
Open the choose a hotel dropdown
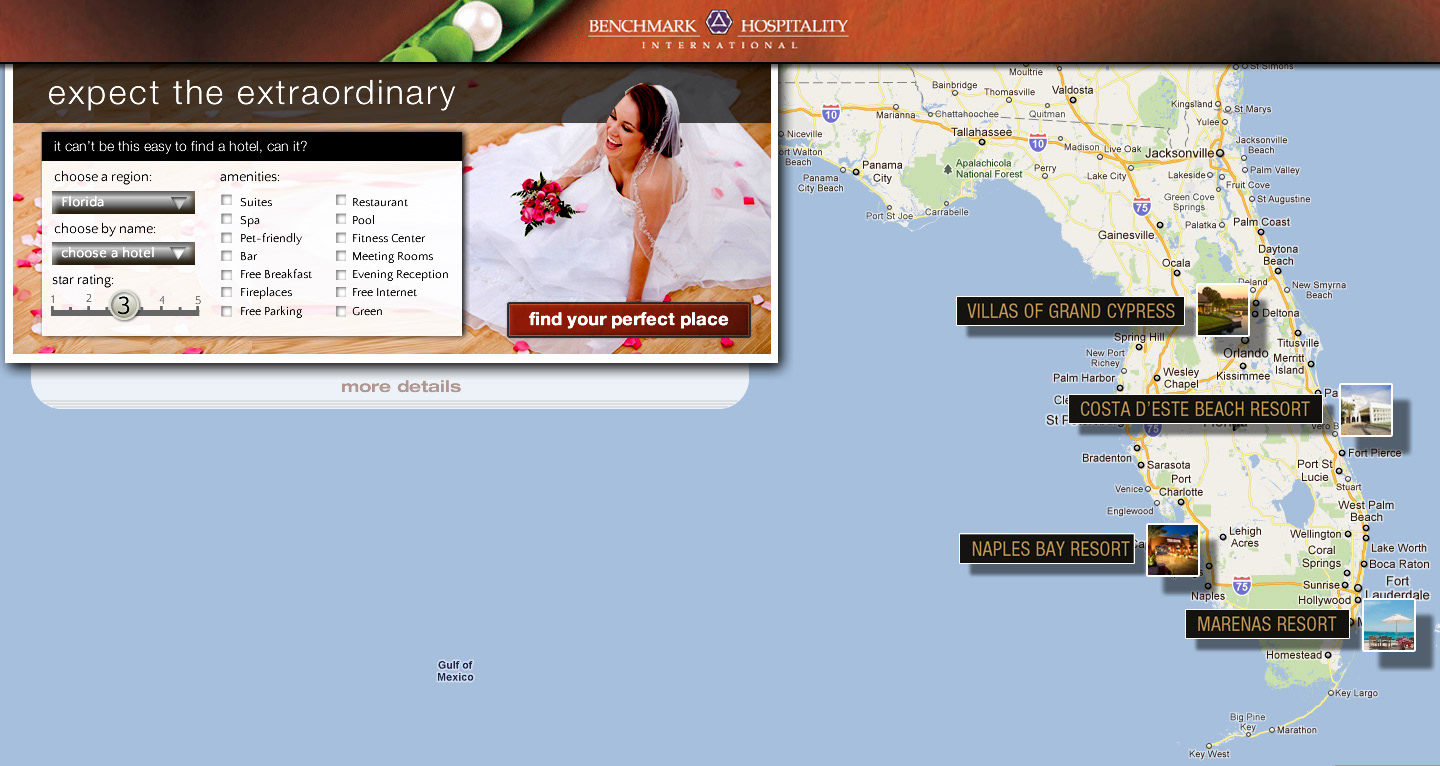123,253
